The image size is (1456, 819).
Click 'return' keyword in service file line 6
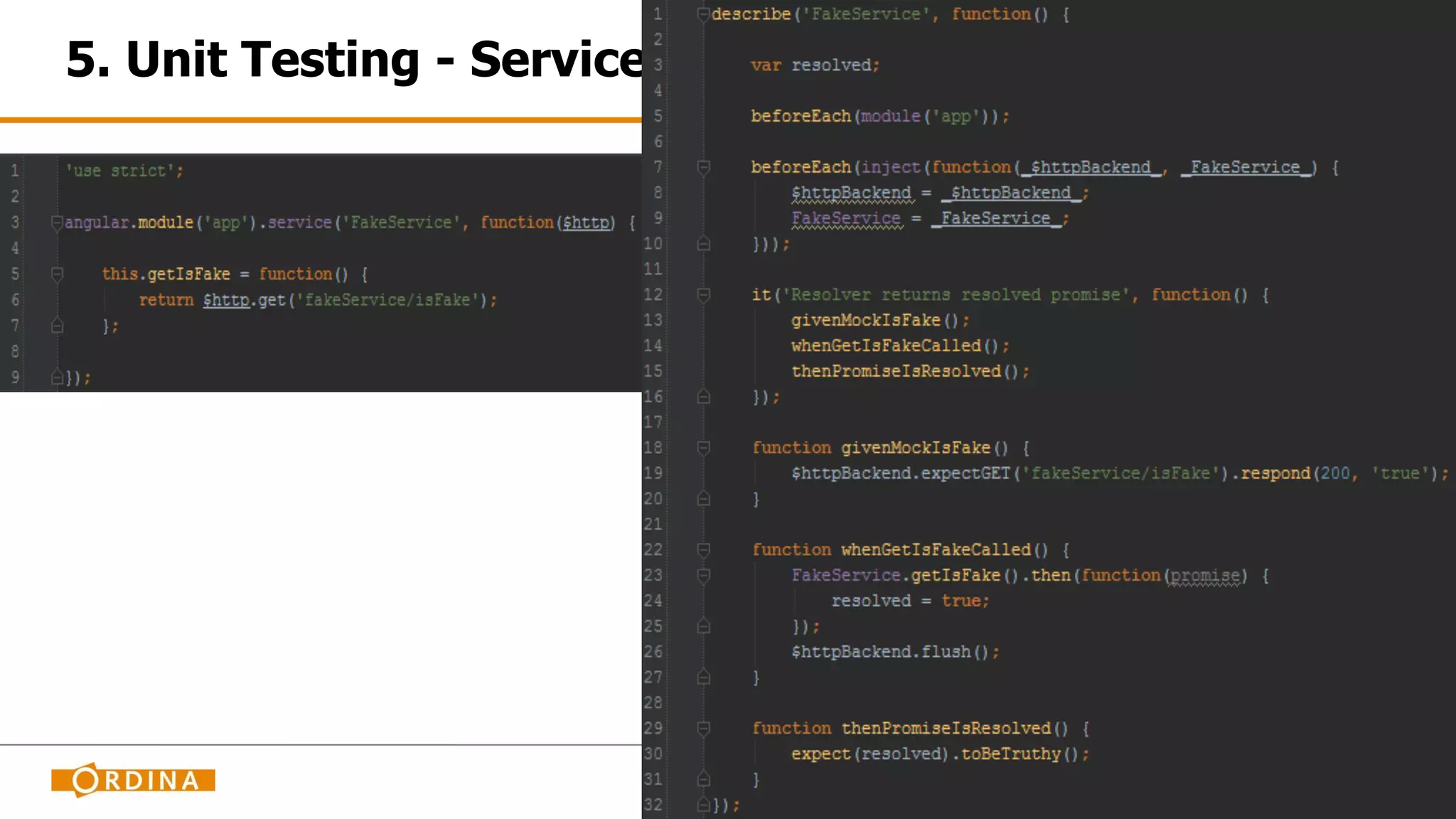166,300
